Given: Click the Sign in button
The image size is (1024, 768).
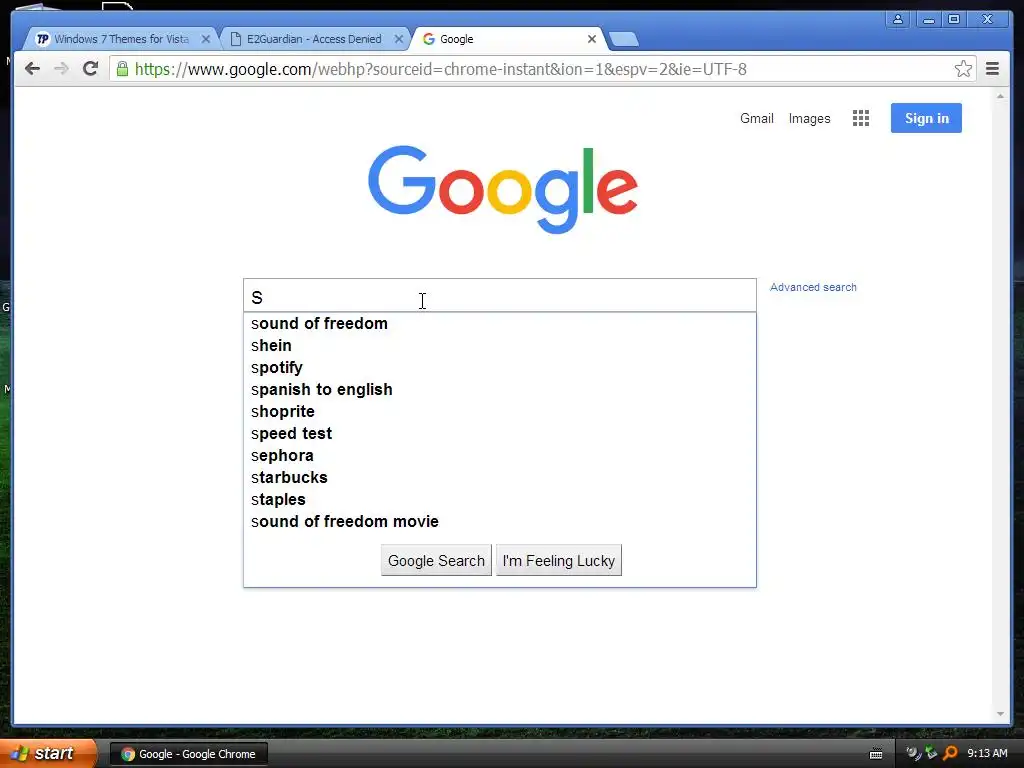Looking at the screenshot, I should [x=926, y=118].
